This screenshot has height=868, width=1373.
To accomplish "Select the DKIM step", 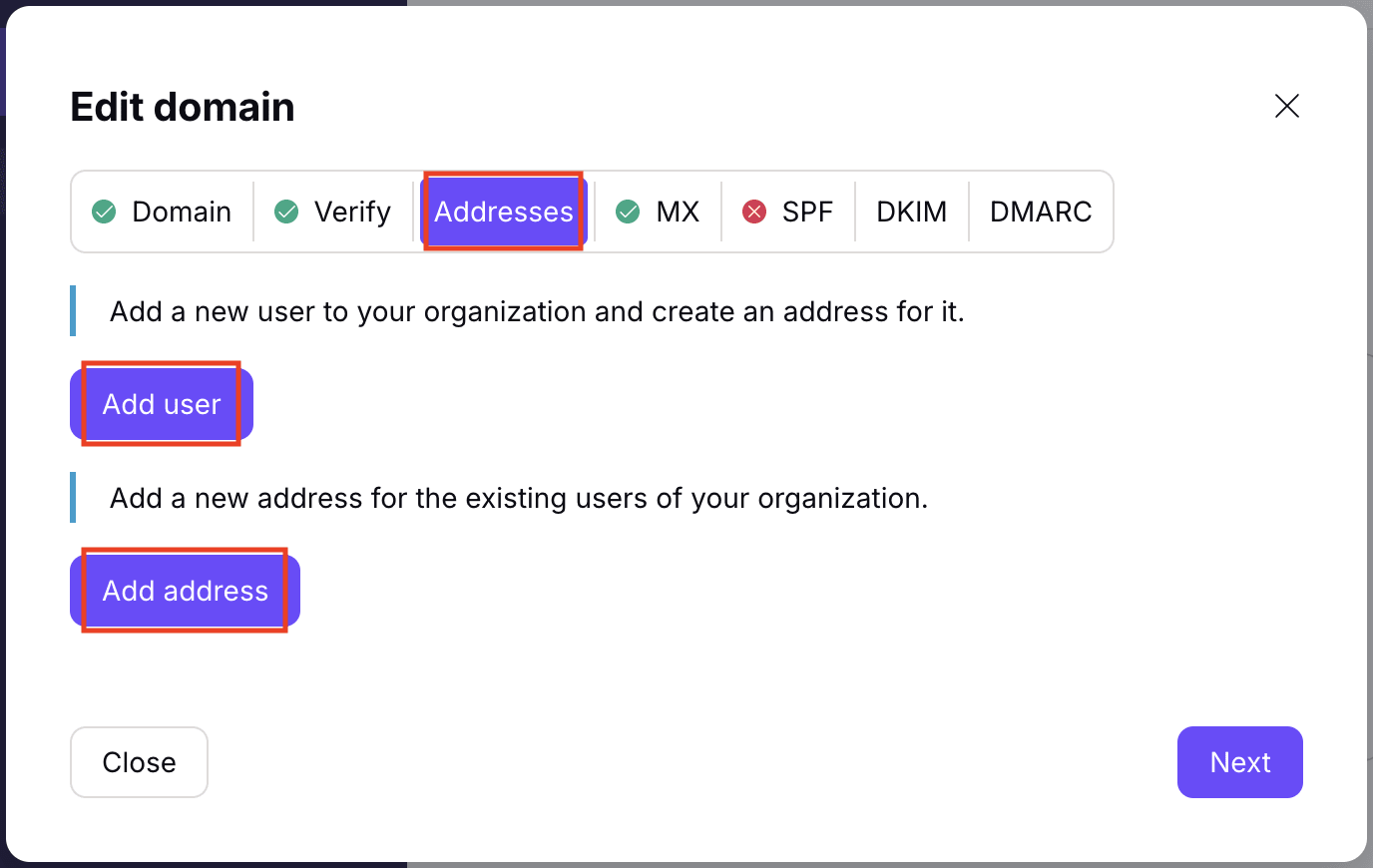I will coord(911,212).
